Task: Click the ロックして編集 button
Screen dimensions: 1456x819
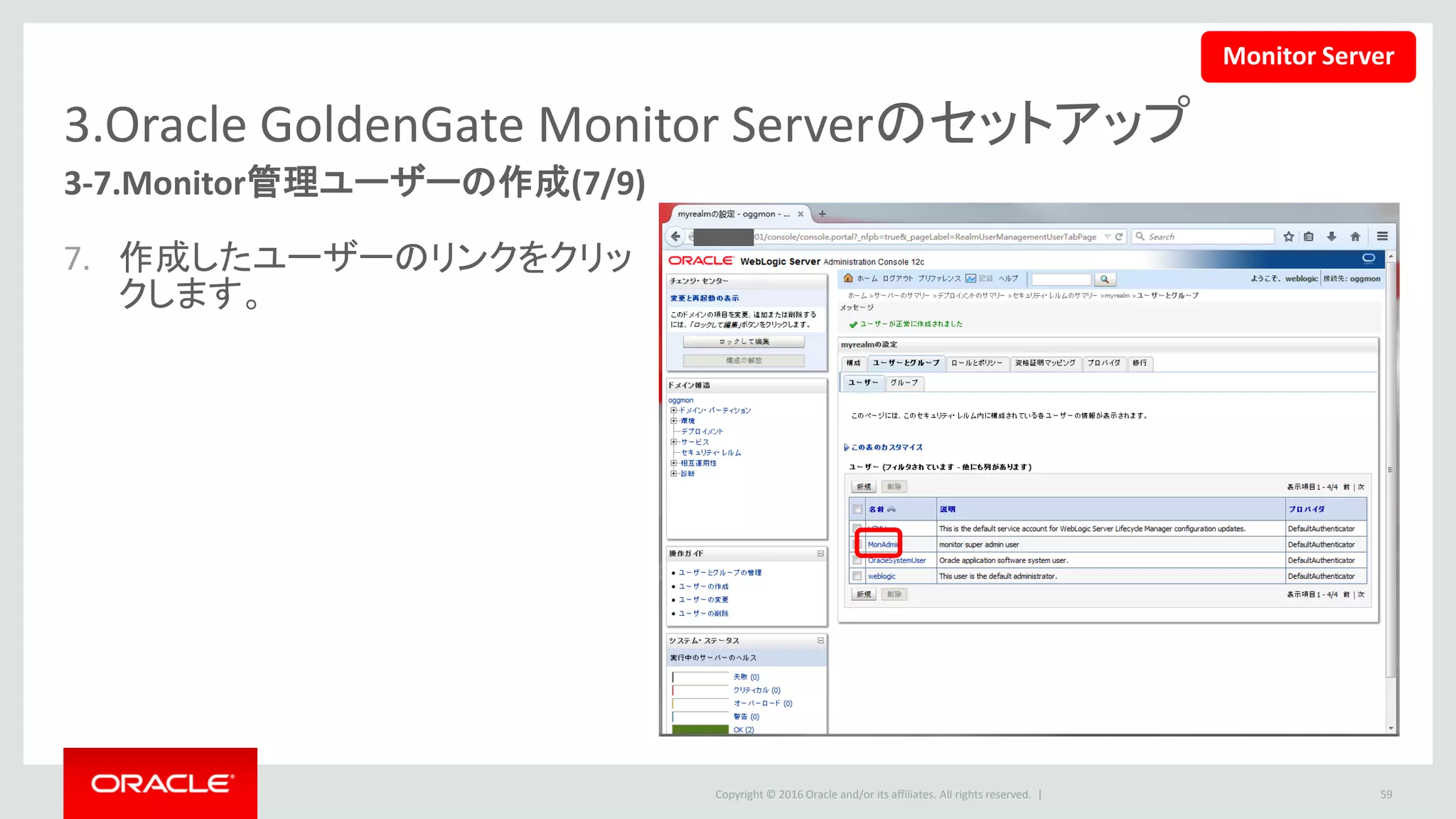Action: click(x=744, y=342)
